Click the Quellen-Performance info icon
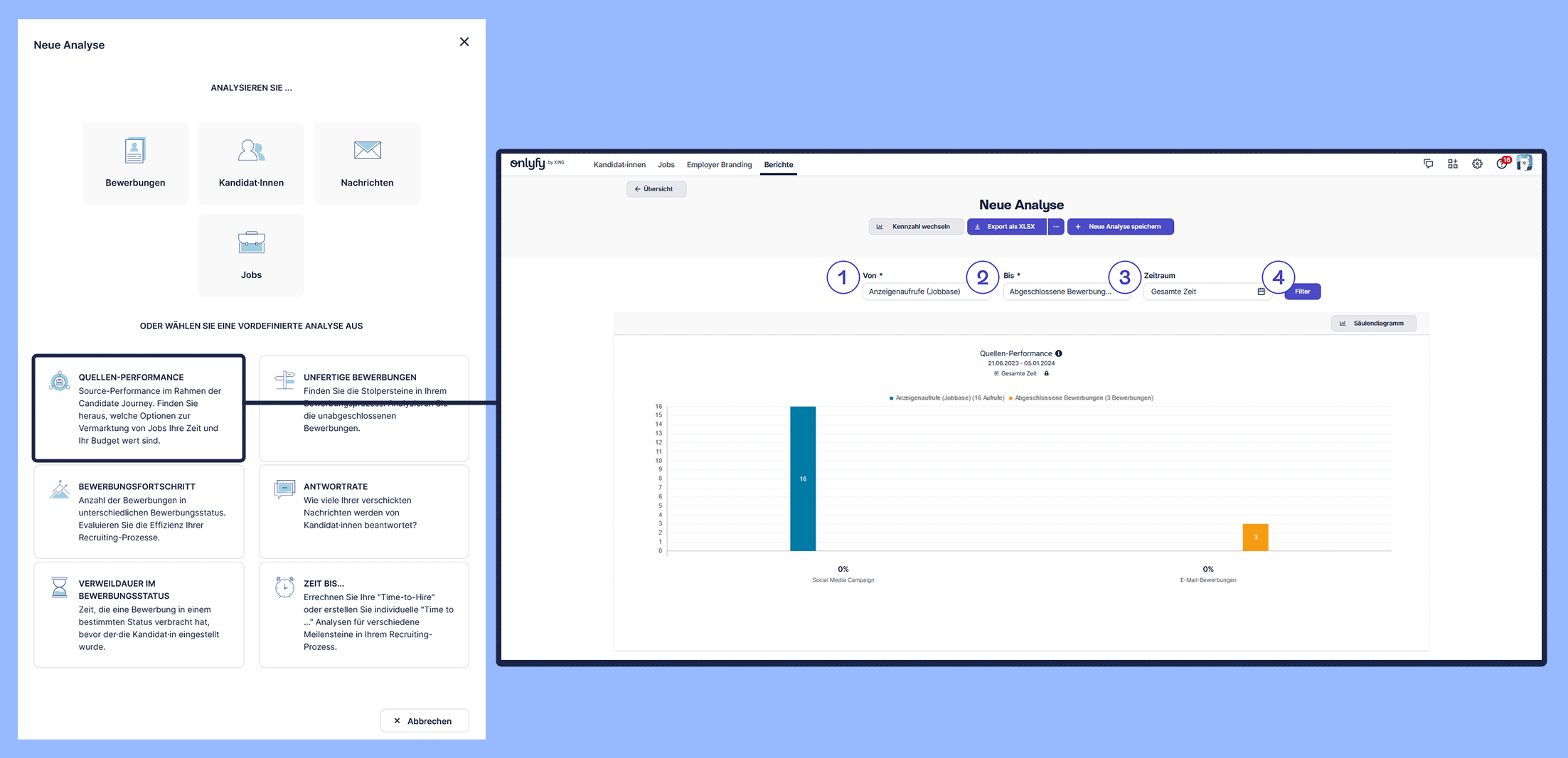 pyautogui.click(x=1059, y=353)
